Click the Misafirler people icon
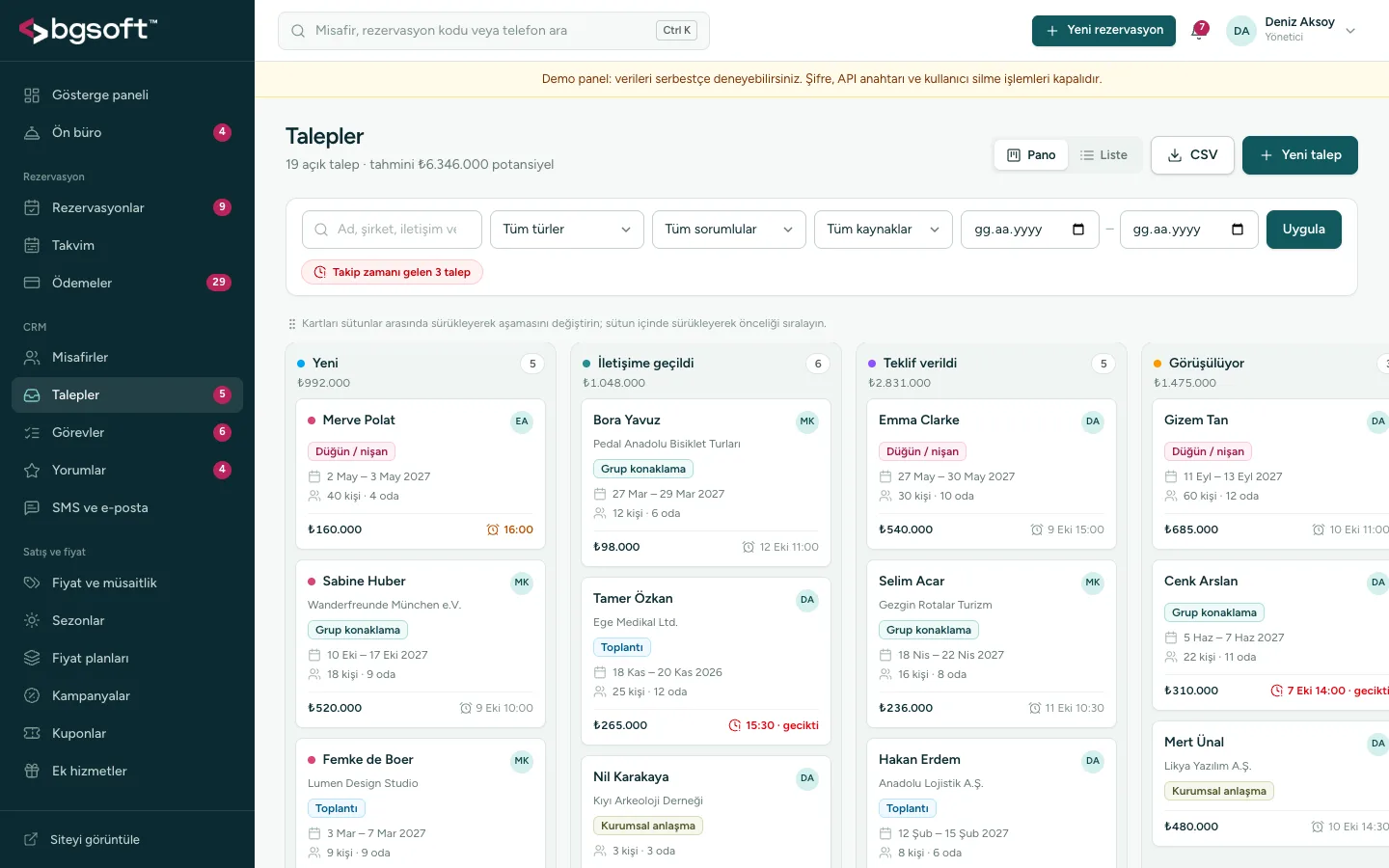The width and height of the screenshot is (1389, 868). pos(32,357)
